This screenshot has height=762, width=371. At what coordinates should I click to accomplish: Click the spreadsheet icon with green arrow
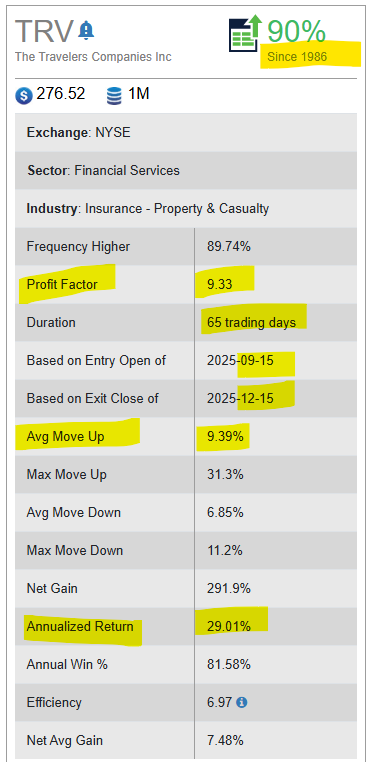tap(245, 34)
